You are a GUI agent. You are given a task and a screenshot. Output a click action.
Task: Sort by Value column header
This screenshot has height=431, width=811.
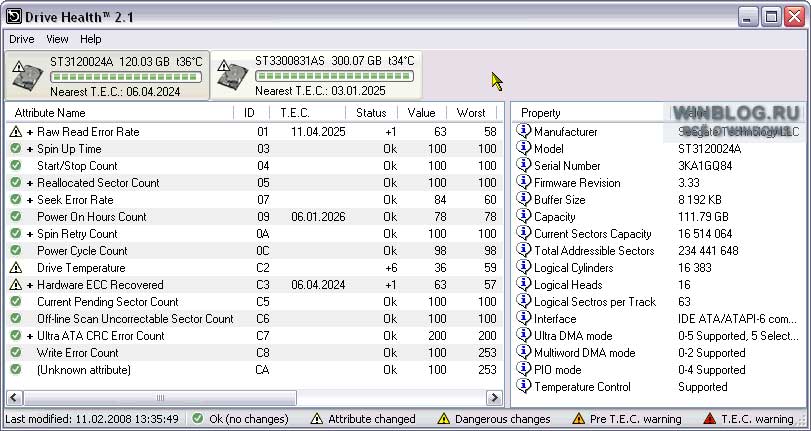point(421,113)
